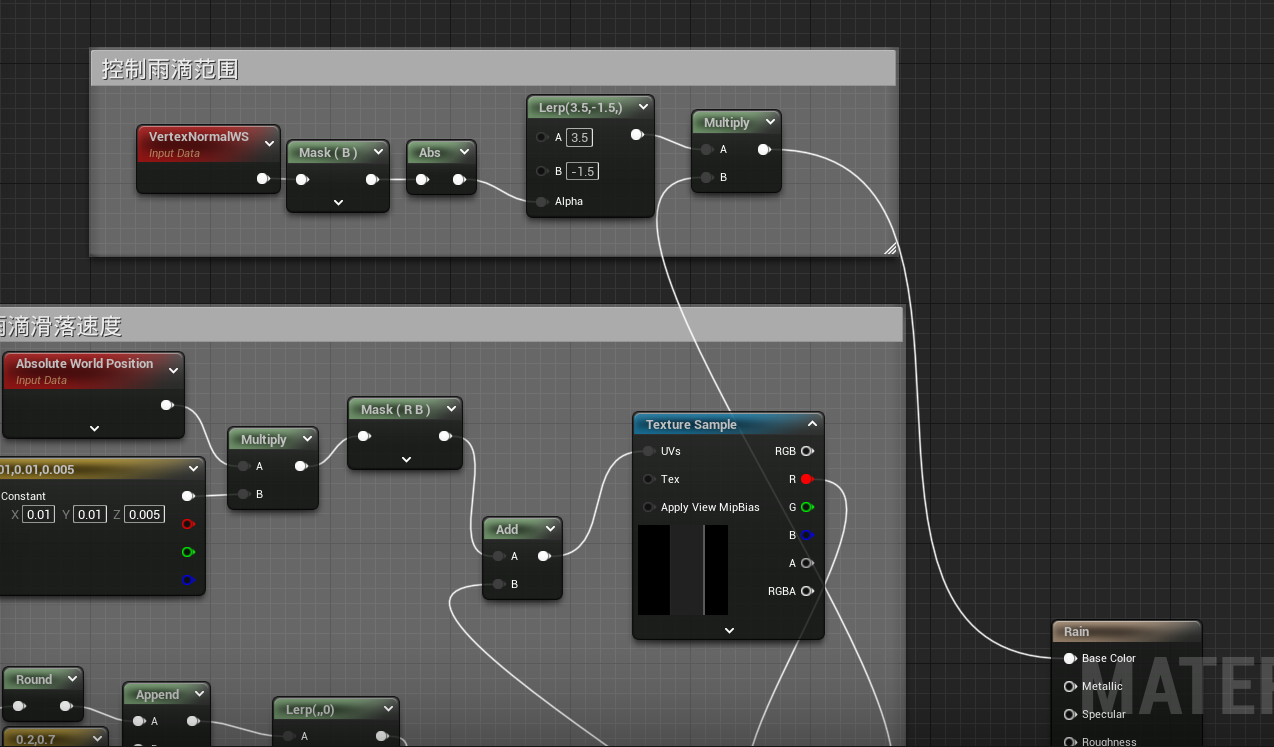Click the Rain node Specular pin
1274x747 pixels.
tap(1070, 714)
